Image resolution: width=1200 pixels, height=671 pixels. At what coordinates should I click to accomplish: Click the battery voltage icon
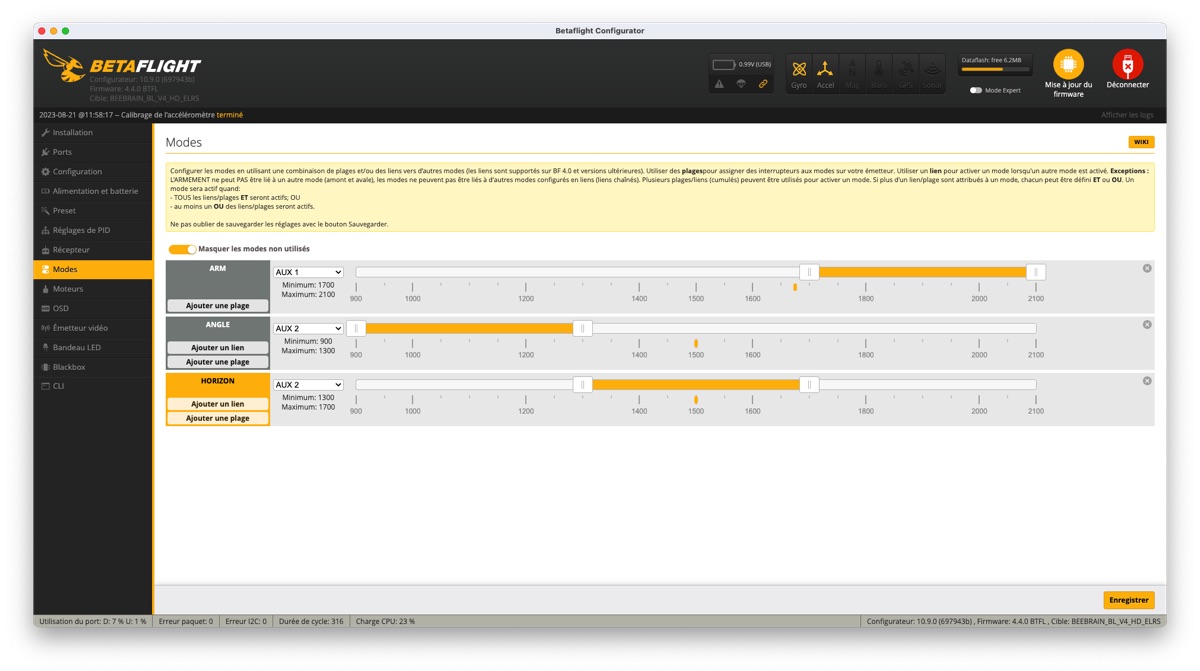724,64
